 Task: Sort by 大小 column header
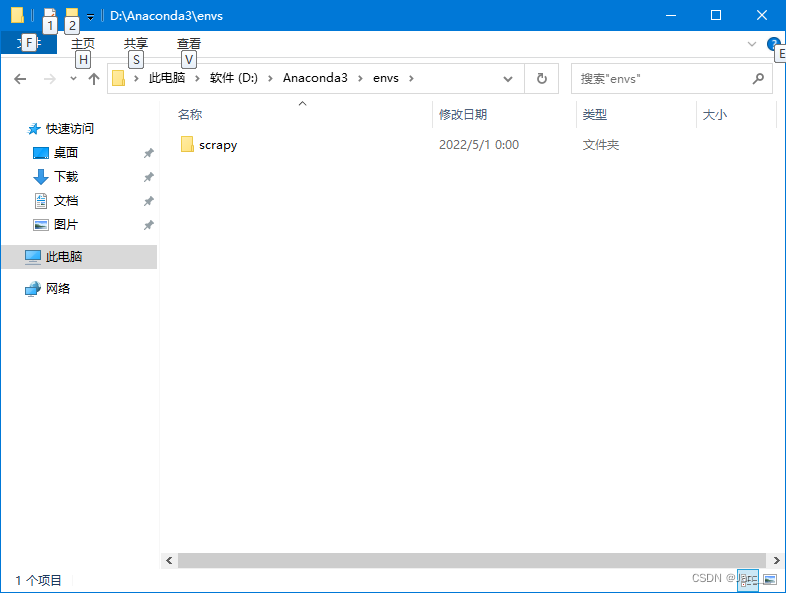[715, 115]
